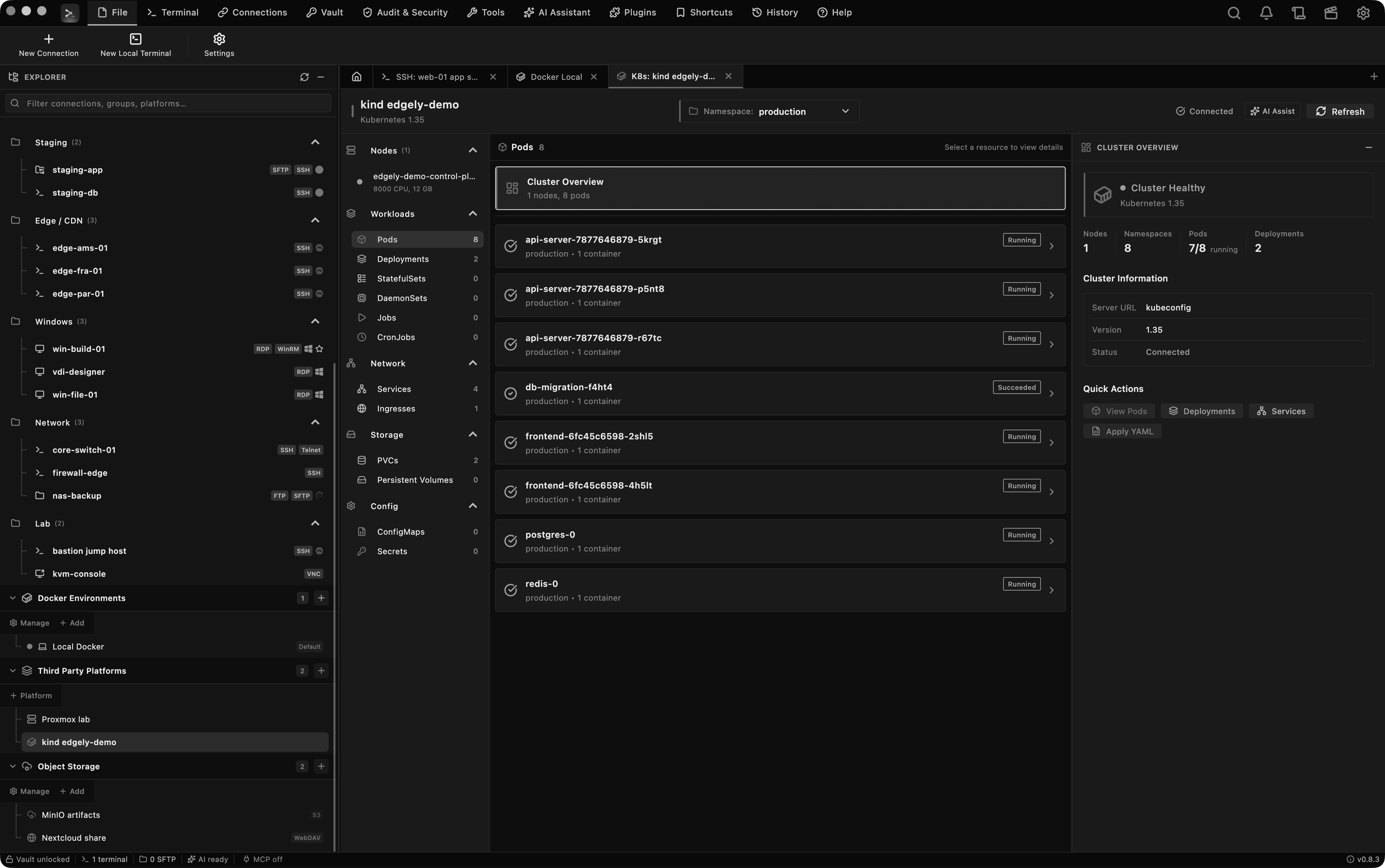Click the Vault unlocked status
The height and width of the screenshot is (868, 1385).
tap(38, 859)
